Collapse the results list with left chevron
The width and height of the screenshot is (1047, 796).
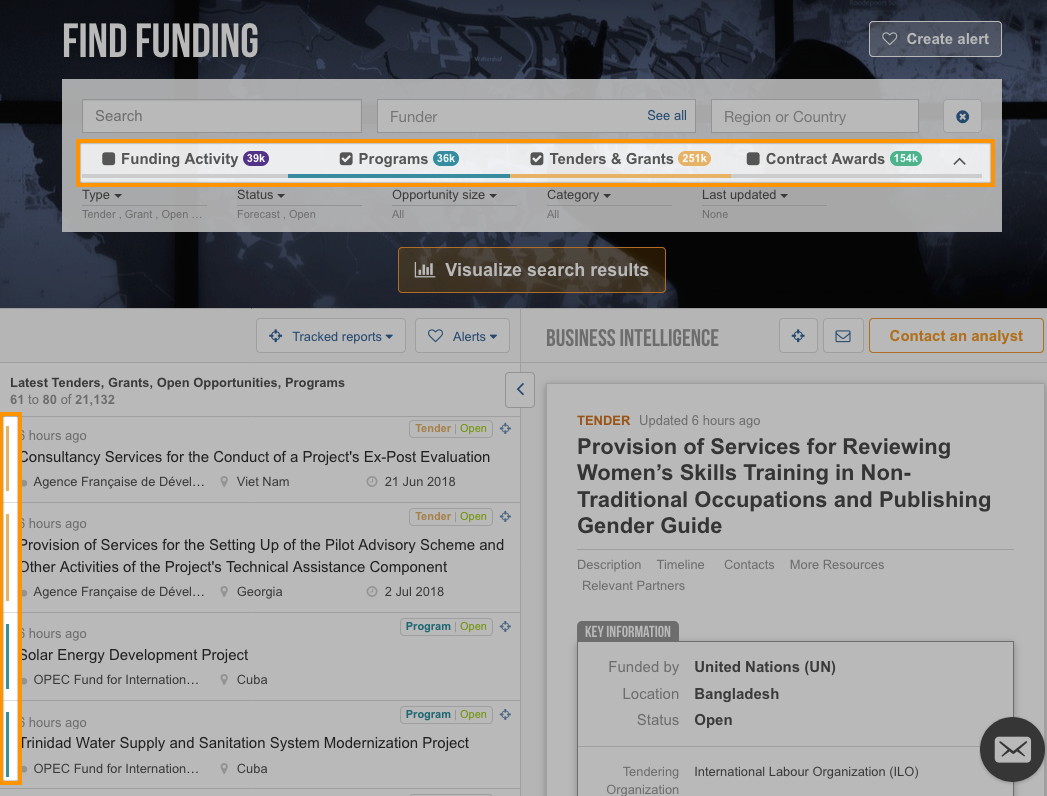pyautogui.click(x=520, y=390)
